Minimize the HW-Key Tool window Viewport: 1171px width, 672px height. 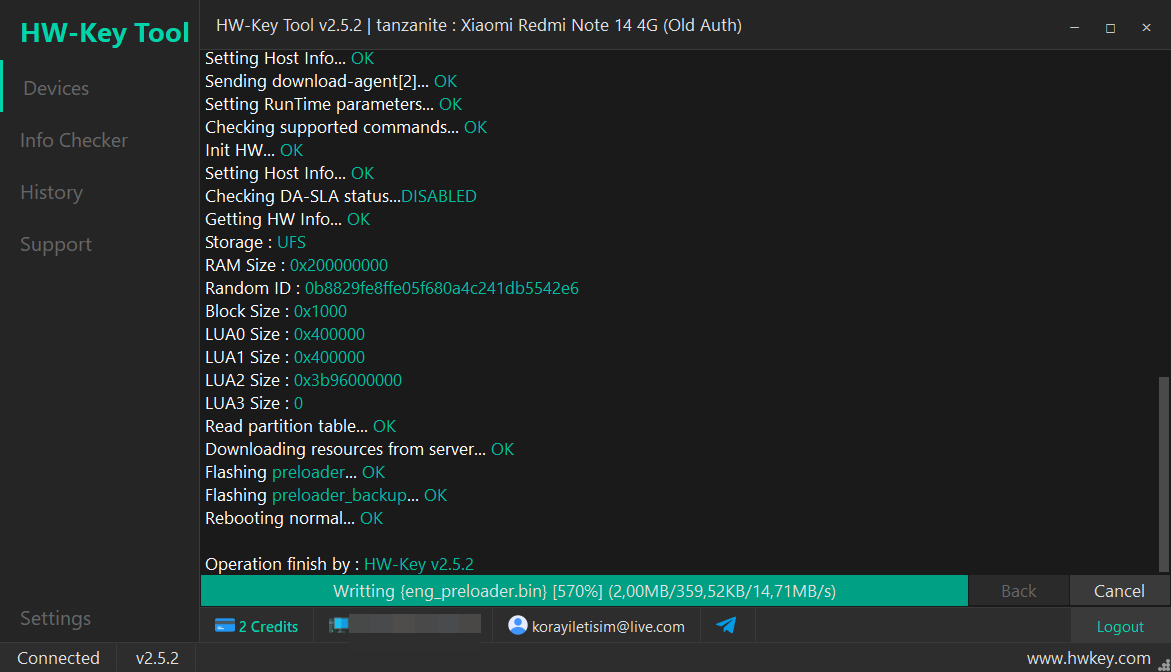pyautogui.click(x=1075, y=28)
